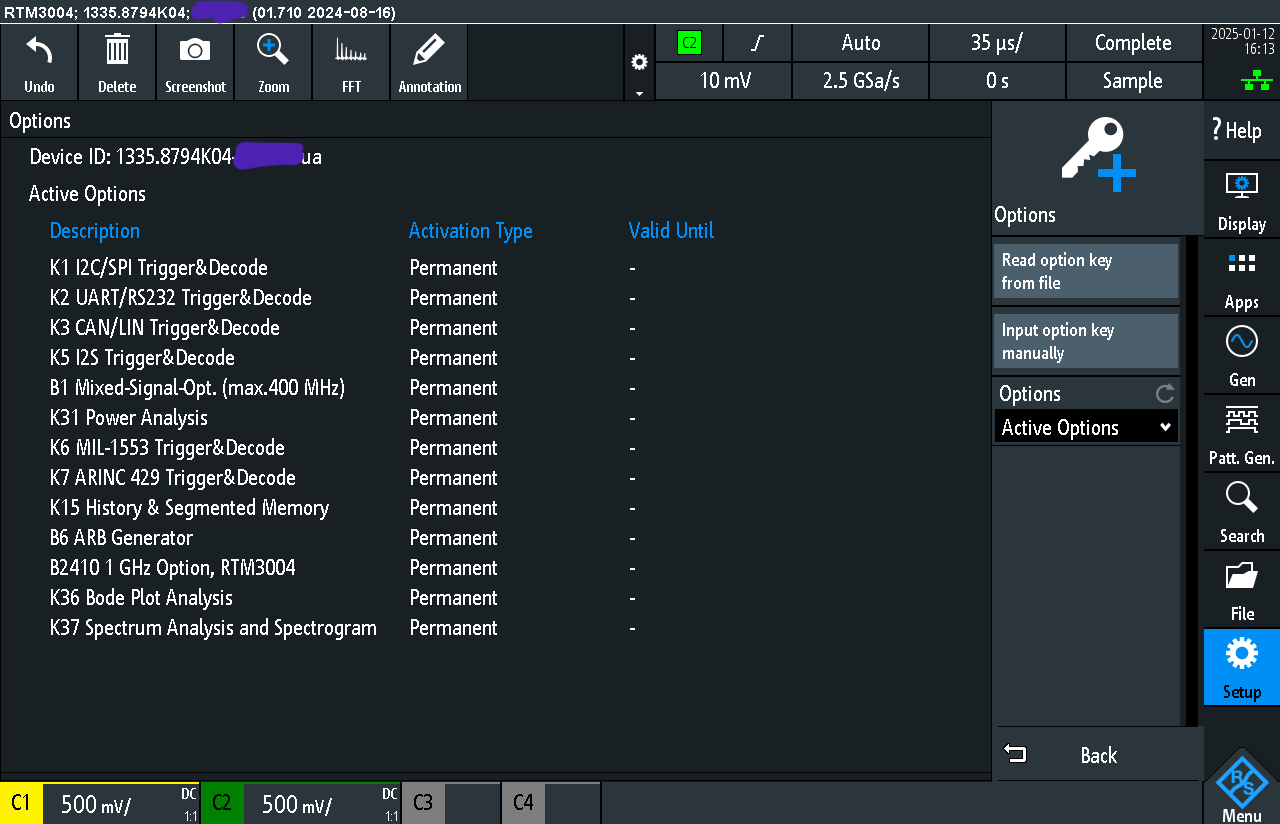The width and height of the screenshot is (1280, 824).
Task: Click Input option key manually
Action: [x=1086, y=341]
